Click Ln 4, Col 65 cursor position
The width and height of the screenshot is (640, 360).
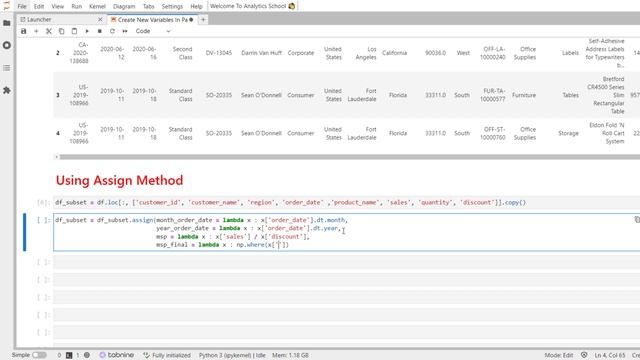610,355
